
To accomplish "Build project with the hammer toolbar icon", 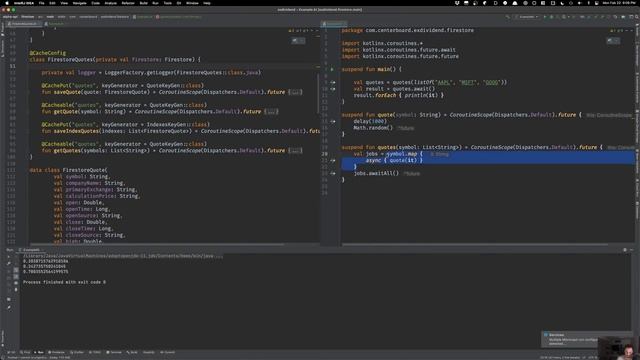I will click(508, 17).
